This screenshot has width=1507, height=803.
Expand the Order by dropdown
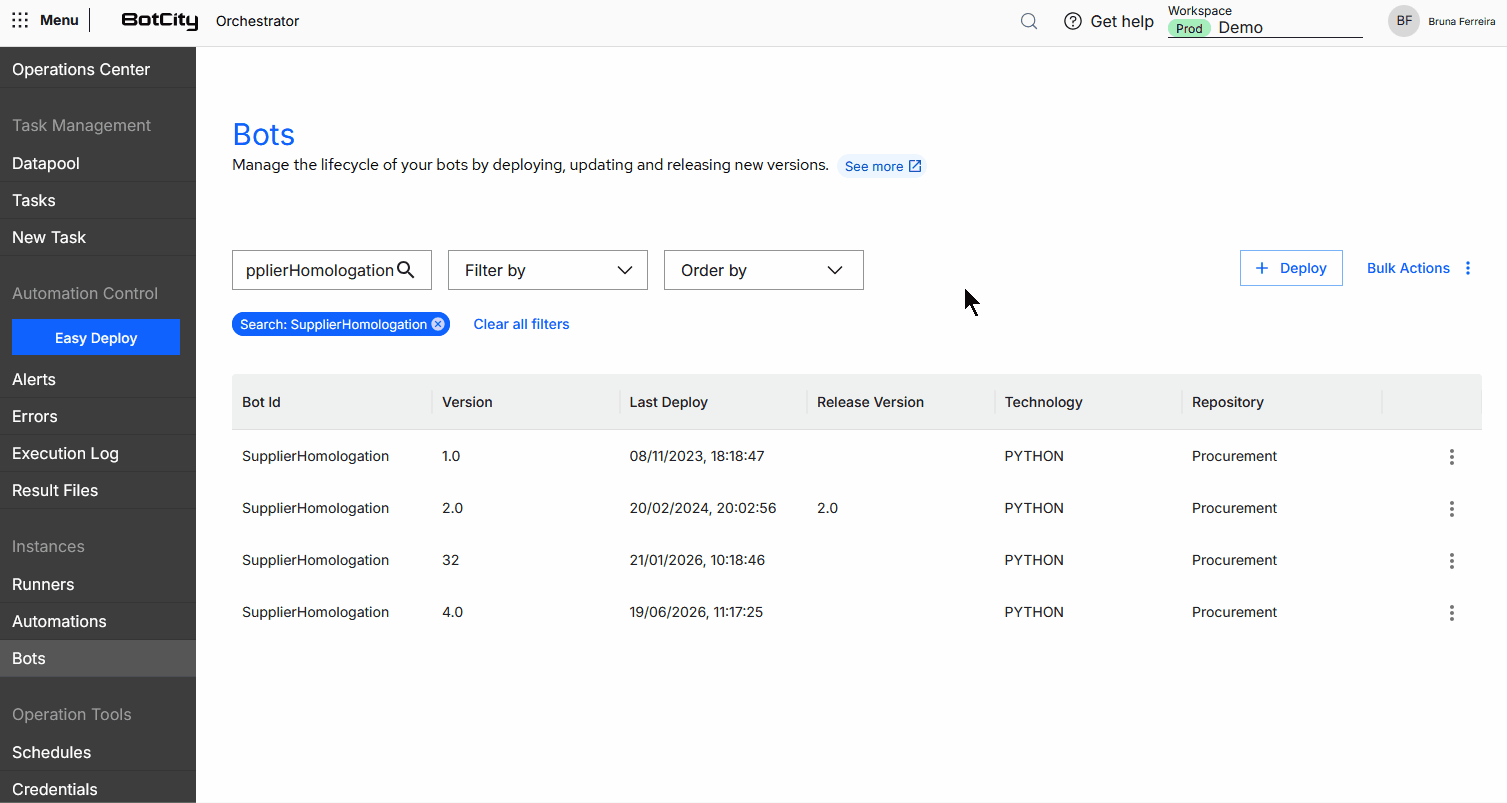(x=764, y=270)
